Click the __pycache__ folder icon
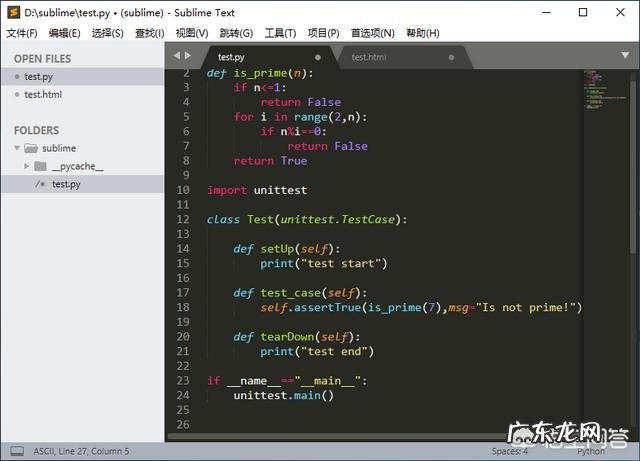Image resolution: width=640 pixels, height=461 pixels. pos(40,166)
